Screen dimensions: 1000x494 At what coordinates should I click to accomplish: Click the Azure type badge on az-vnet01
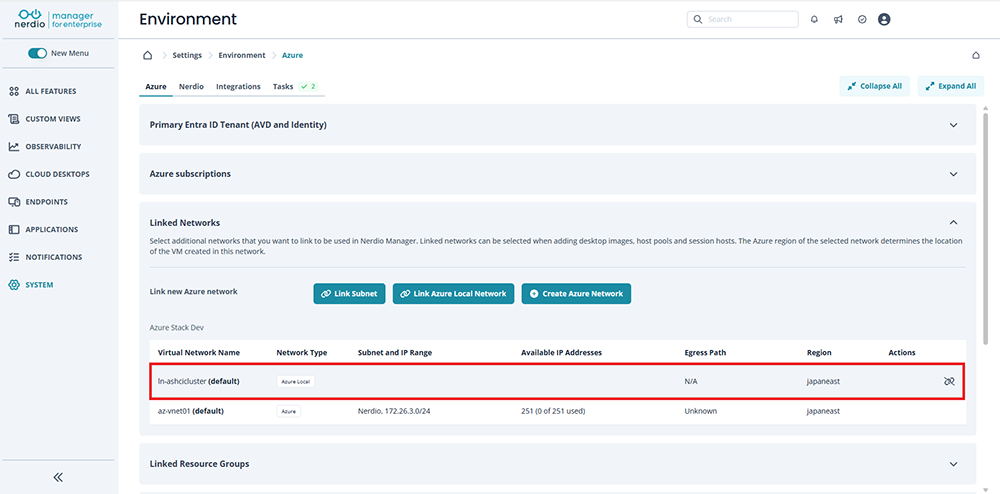(x=288, y=411)
